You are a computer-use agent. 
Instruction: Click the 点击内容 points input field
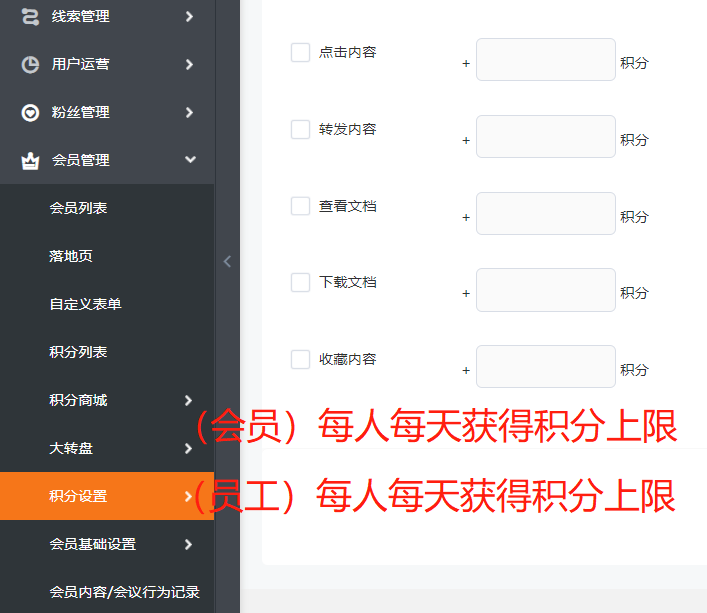(545, 59)
